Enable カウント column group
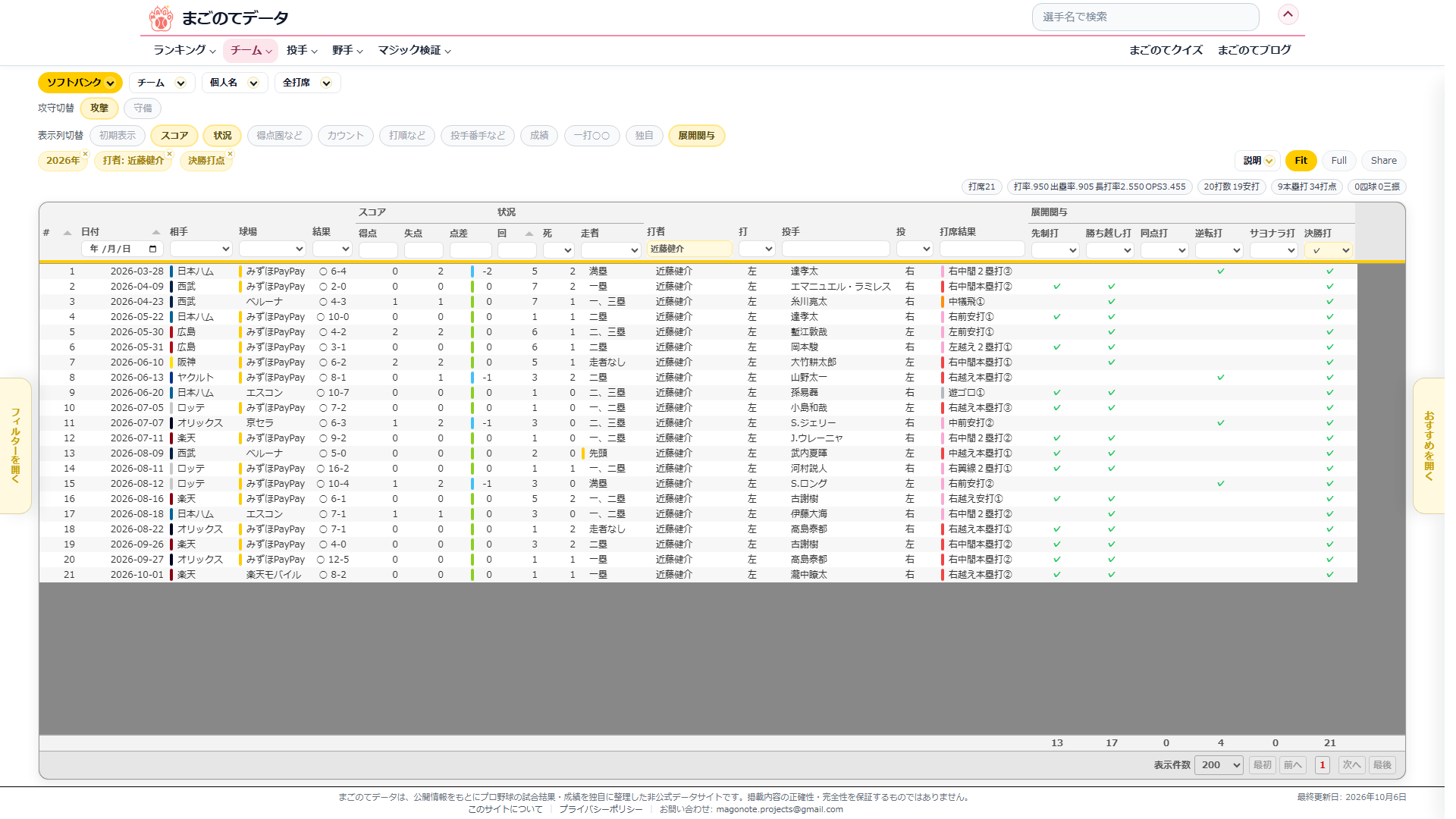 tap(346, 136)
